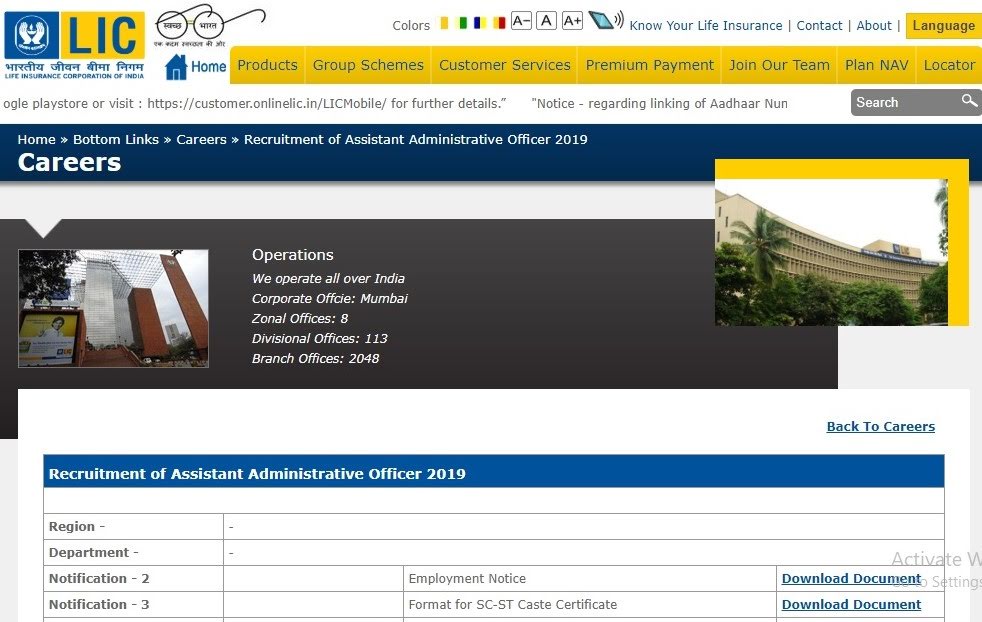This screenshot has height=622, width=982.
Task: Click the 'Region -' row label
Action: pyautogui.click(x=77, y=527)
